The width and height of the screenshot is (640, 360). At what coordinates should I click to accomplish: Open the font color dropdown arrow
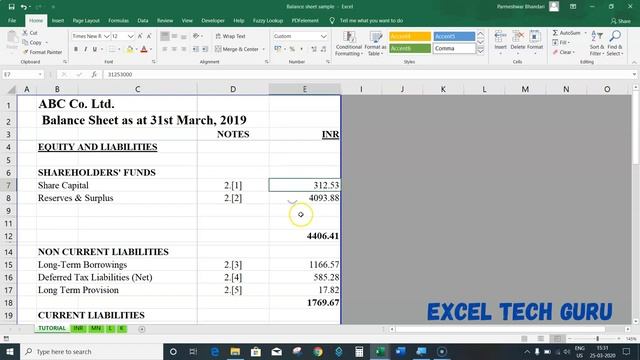(x=151, y=49)
